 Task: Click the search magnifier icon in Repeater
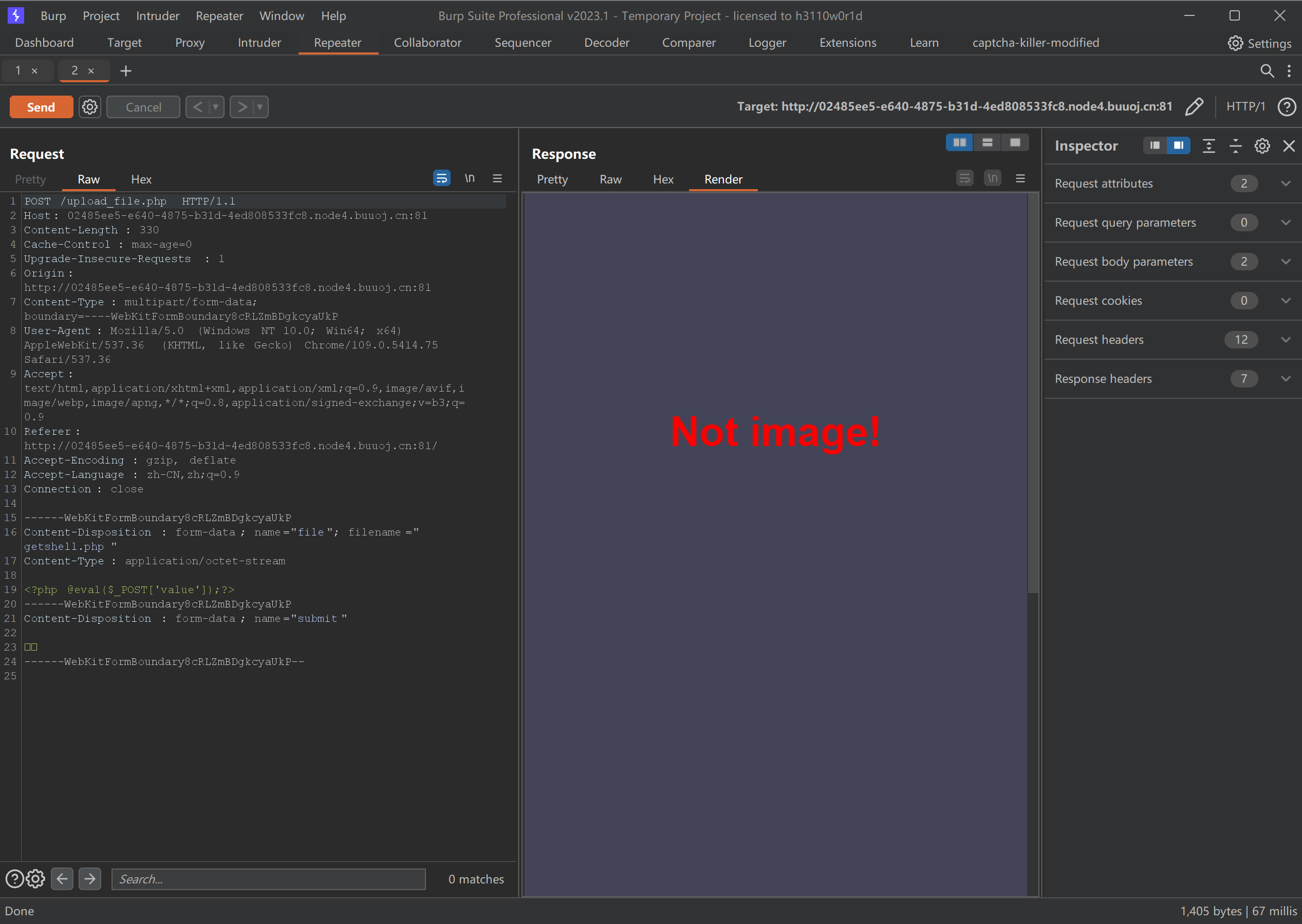point(1267,70)
